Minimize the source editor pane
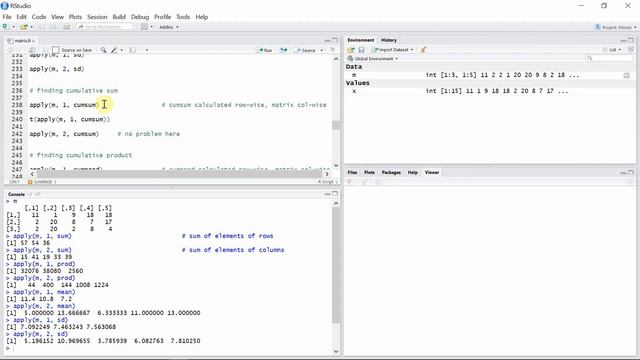This screenshot has height=360, width=640. pyautogui.click(x=327, y=40)
